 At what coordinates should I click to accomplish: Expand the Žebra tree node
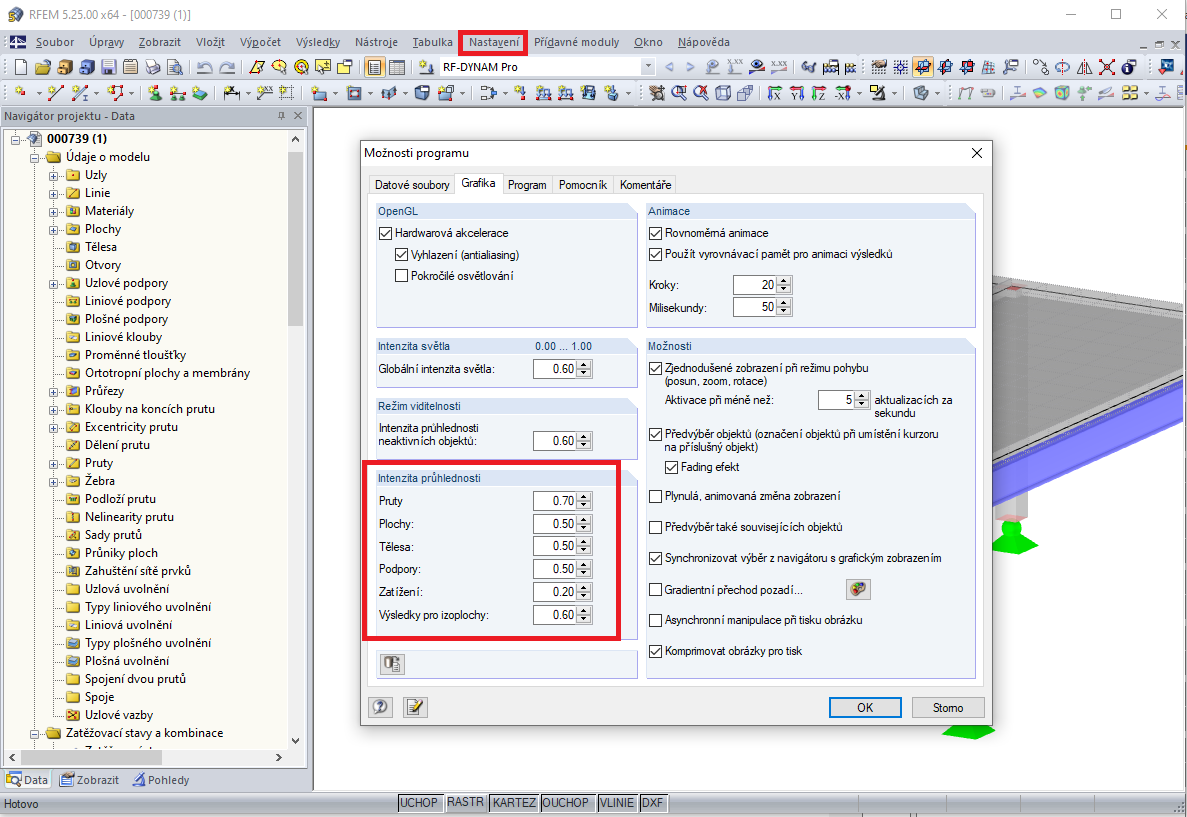tap(53, 482)
